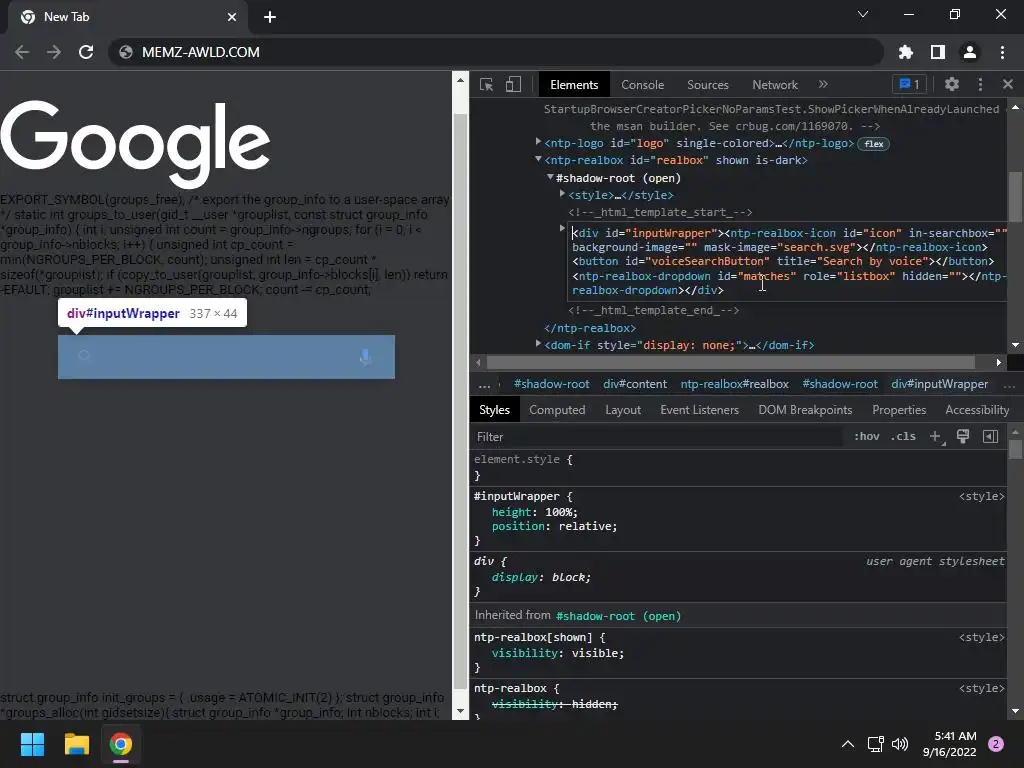
Task: Switch to the Elements tab
Action: pos(573,85)
